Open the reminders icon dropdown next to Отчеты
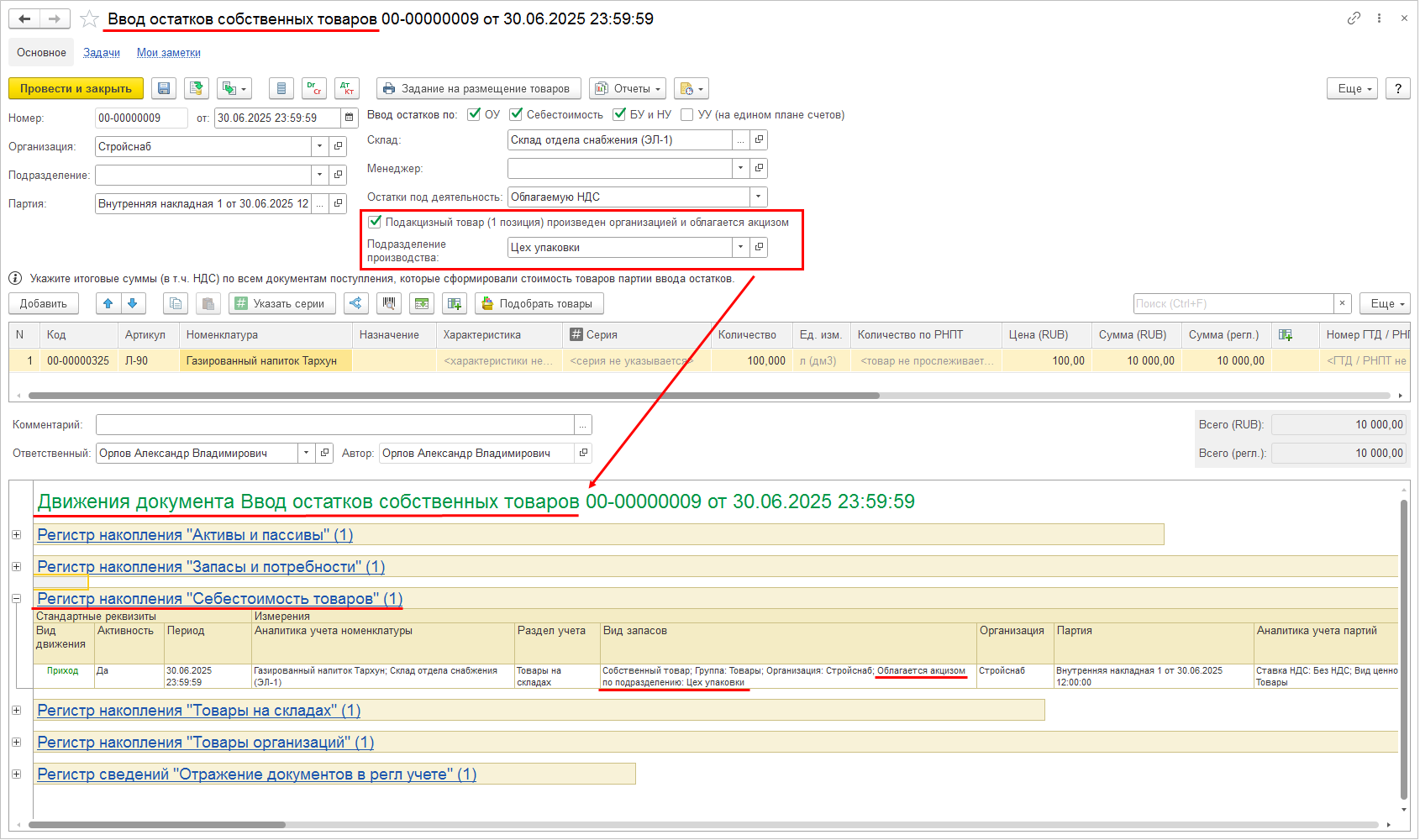 (x=692, y=88)
